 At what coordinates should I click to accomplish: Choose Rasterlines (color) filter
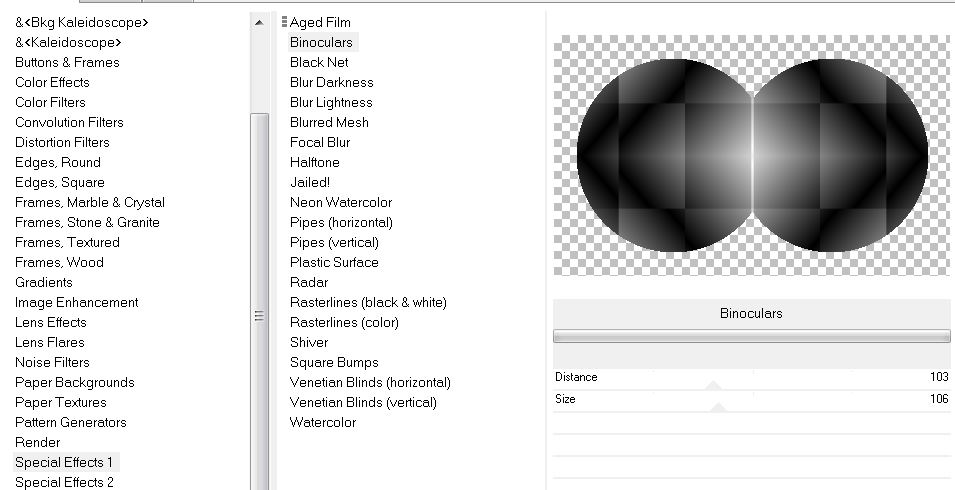[344, 323]
